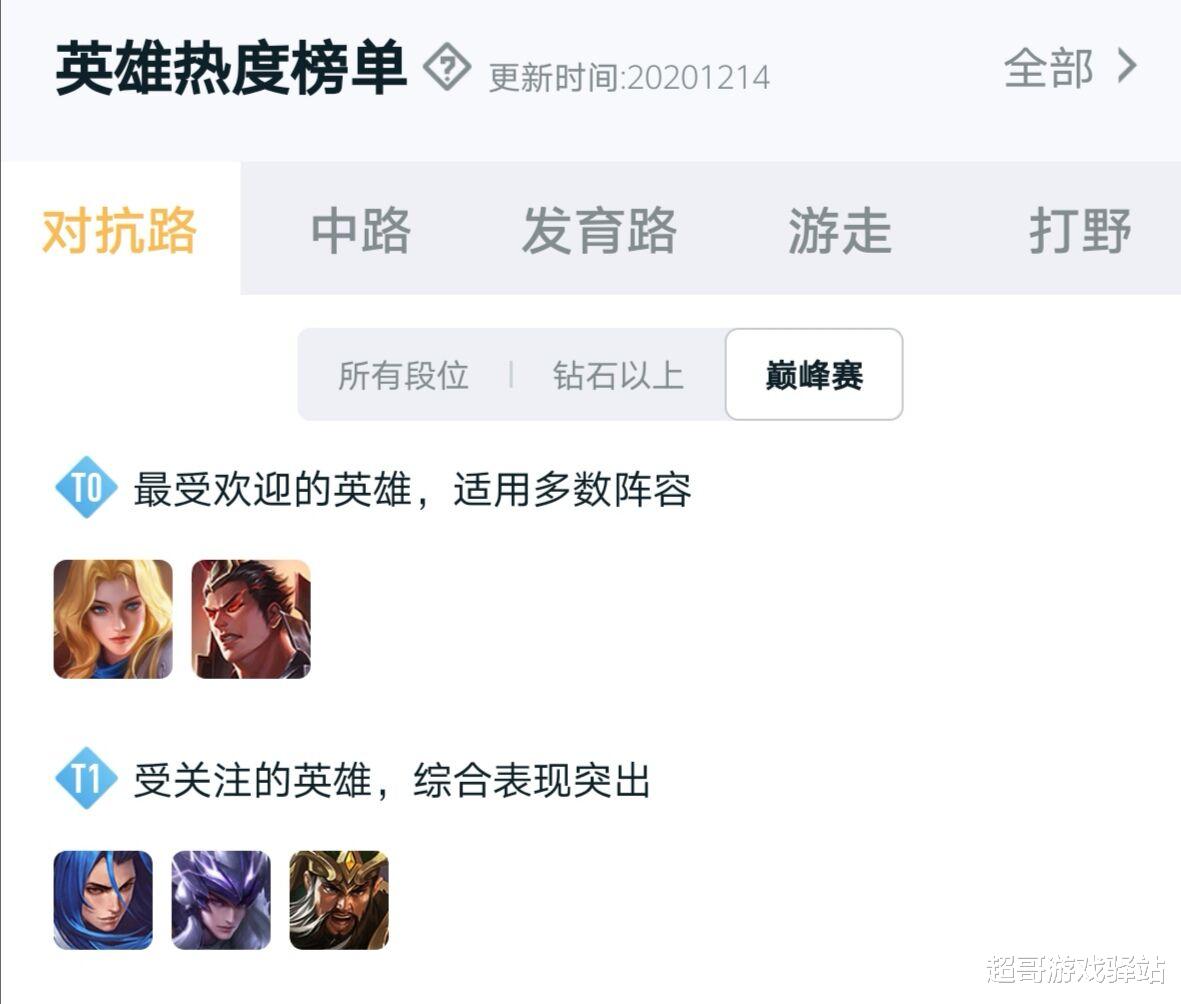The image size is (1181, 1004).
Task: Click the update time text 20201214
Action: [x=698, y=78]
